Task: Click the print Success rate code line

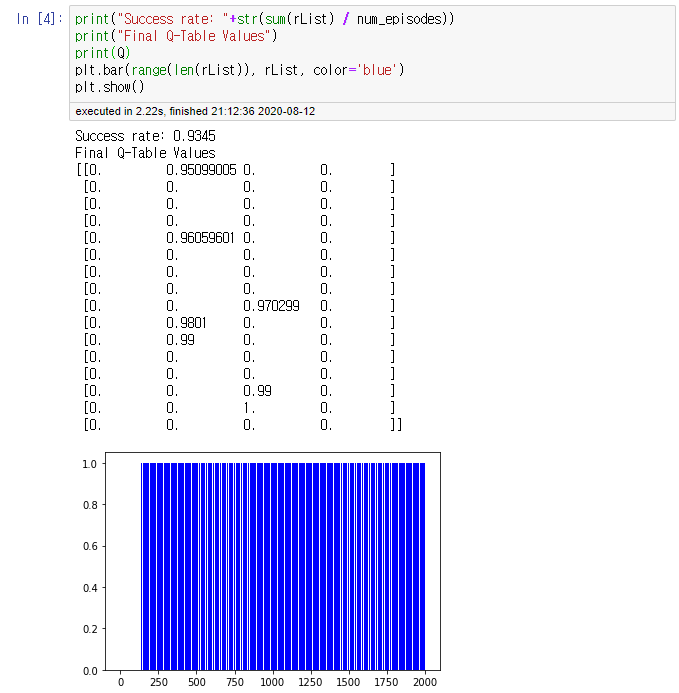Action: (264, 19)
